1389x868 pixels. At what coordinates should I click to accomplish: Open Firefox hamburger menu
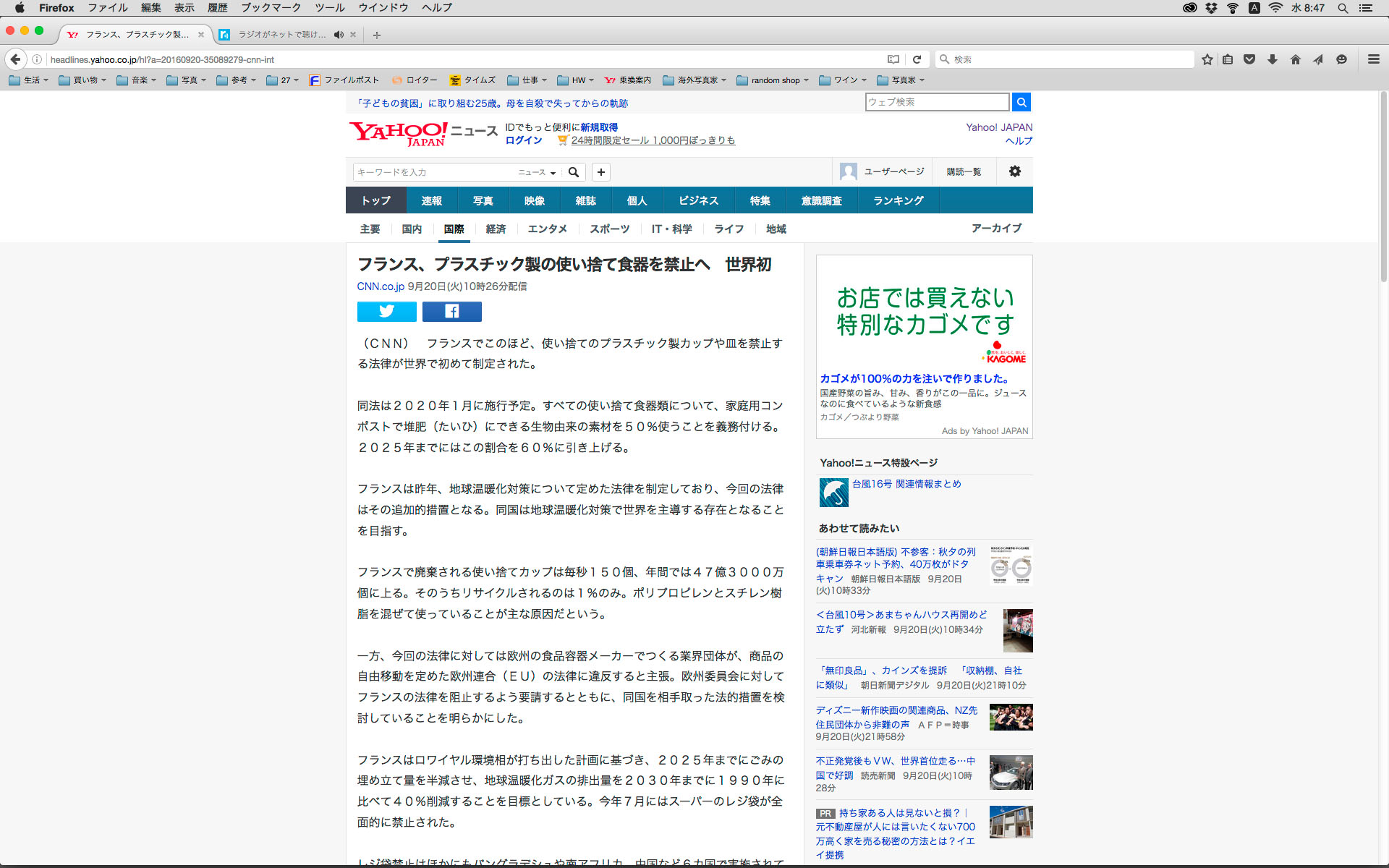click(1373, 59)
